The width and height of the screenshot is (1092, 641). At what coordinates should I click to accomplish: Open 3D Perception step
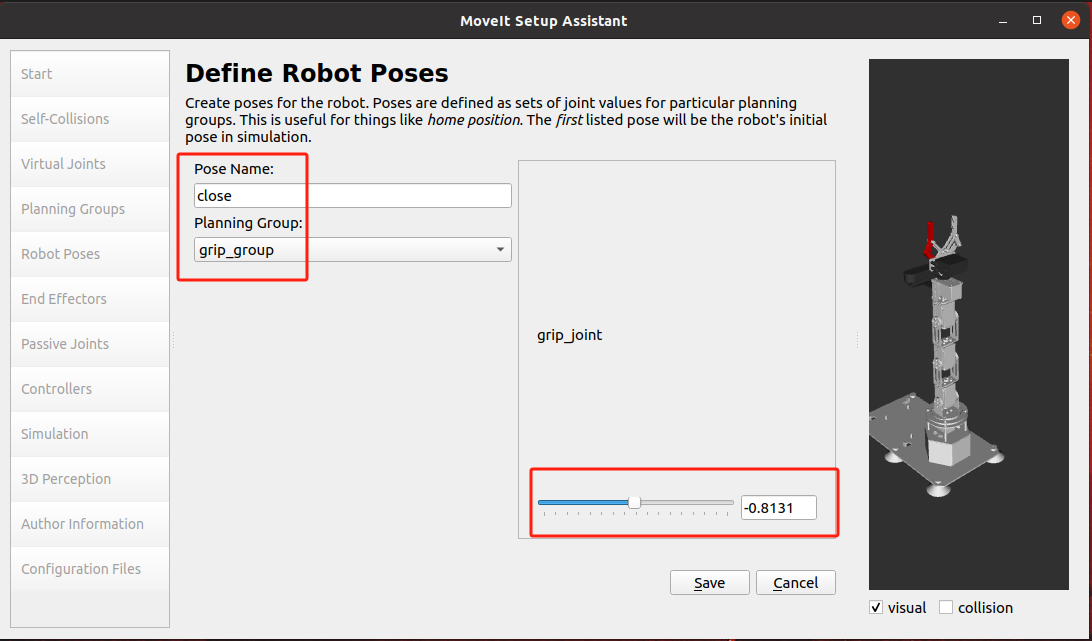pos(90,479)
